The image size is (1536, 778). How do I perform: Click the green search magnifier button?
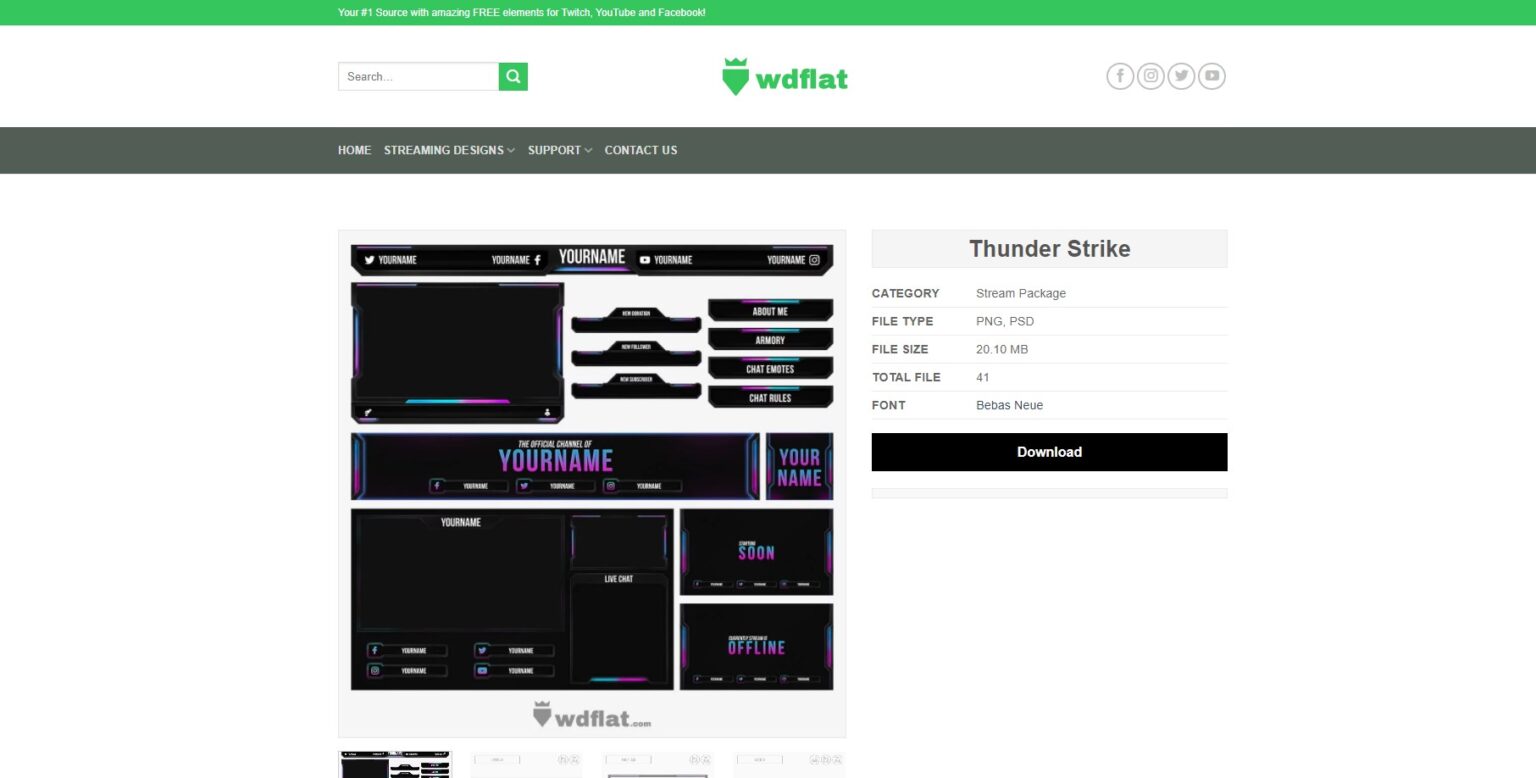[513, 77]
